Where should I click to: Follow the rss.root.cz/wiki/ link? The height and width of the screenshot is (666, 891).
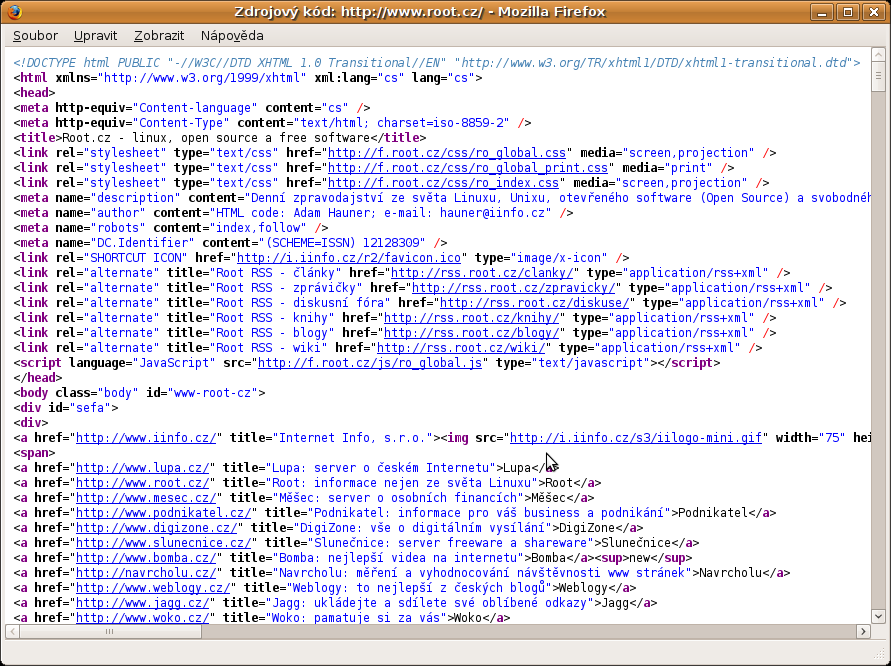pyautogui.click(x=461, y=348)
